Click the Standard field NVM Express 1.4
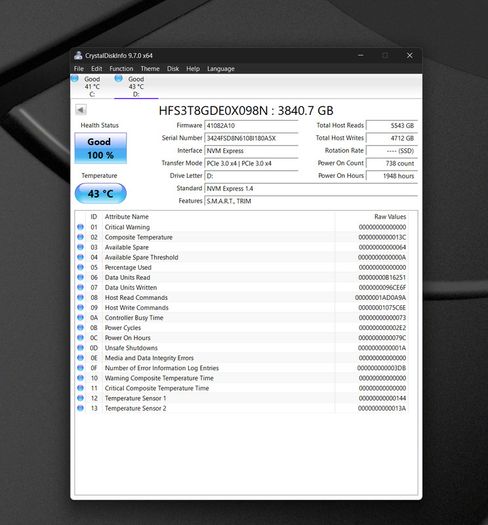Viewport: 488px width, 525px height. tap(311, 189)
